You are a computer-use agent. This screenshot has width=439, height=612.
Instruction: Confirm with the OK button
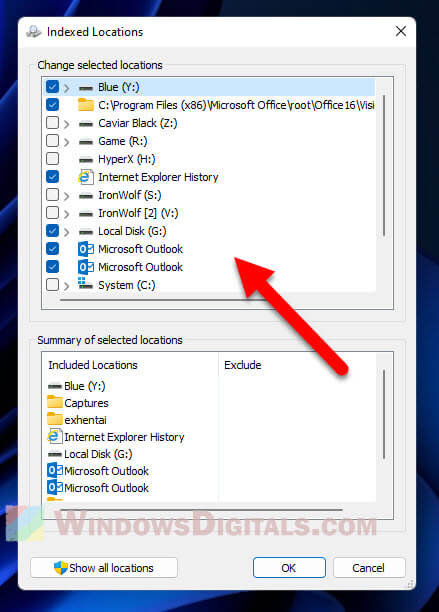click(289, 568)
